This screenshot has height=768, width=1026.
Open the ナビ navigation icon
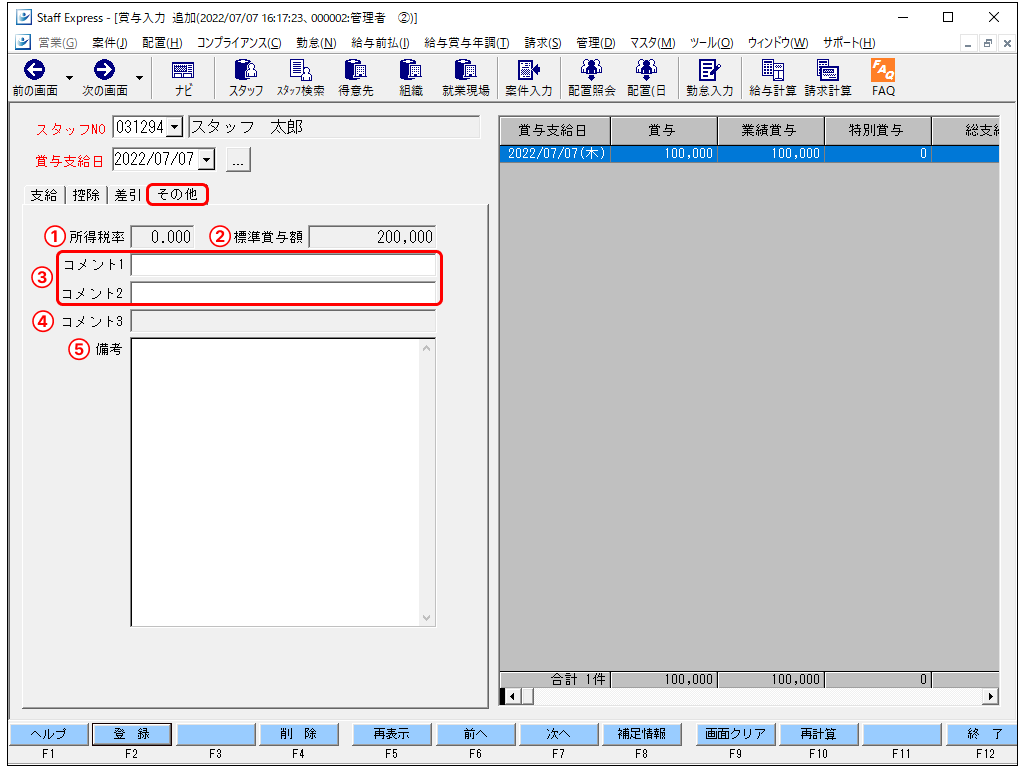[x=183, y=70]
